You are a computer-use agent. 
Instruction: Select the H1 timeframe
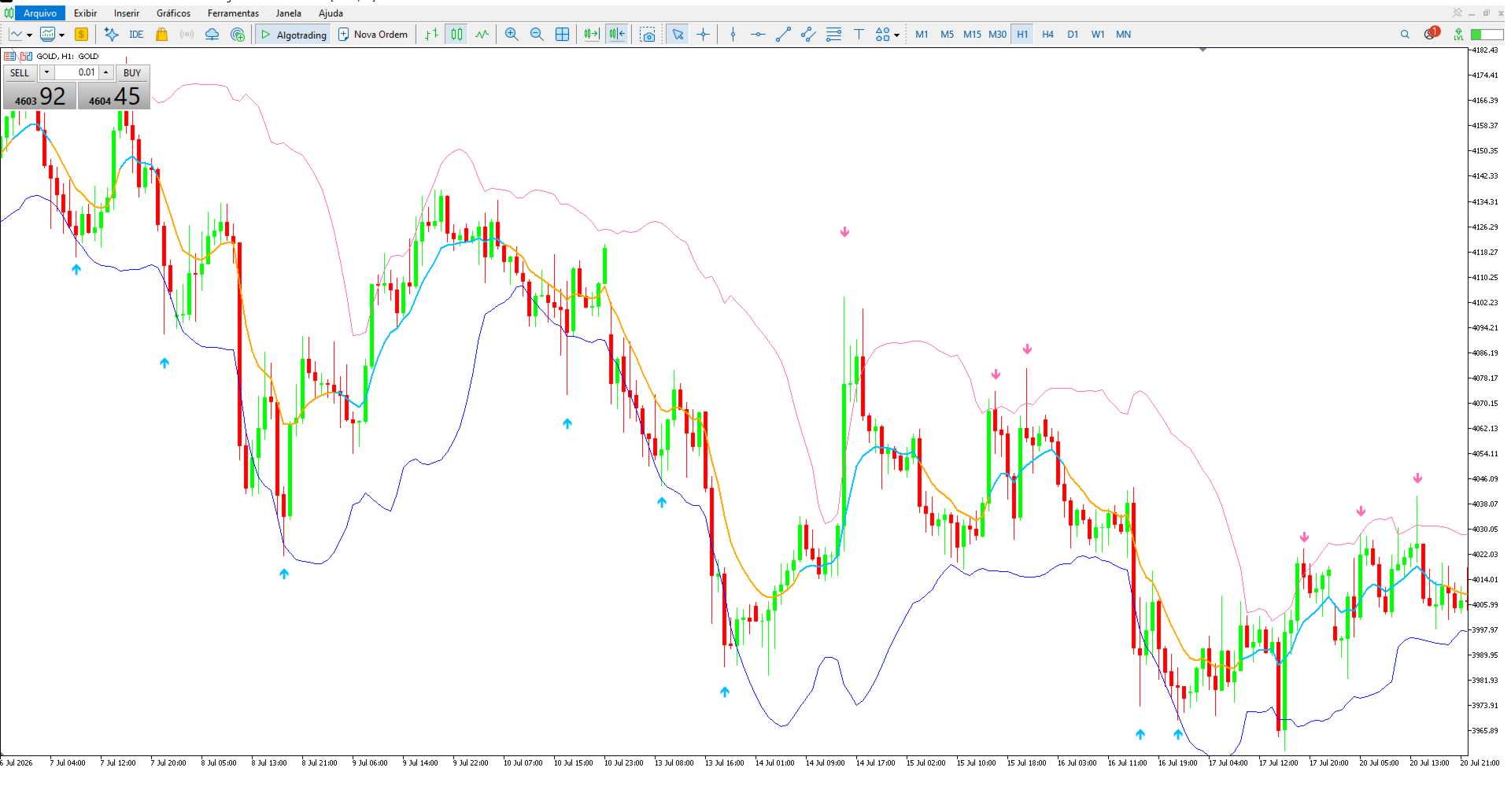[1022, 35]
